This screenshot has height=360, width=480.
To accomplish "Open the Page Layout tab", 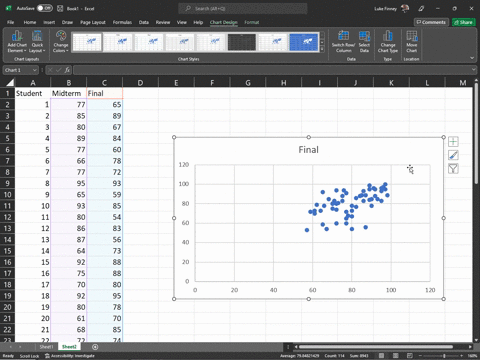I will [93, 22].
